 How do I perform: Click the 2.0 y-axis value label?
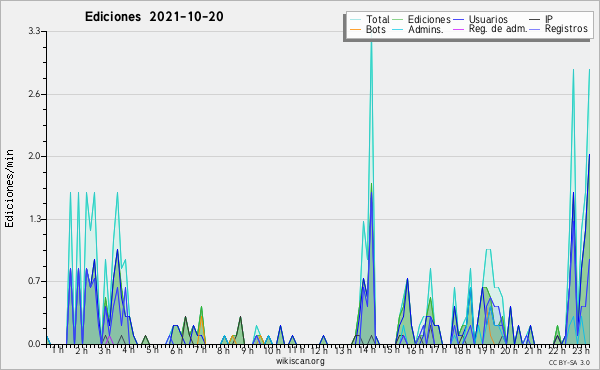tap(34, 156)
